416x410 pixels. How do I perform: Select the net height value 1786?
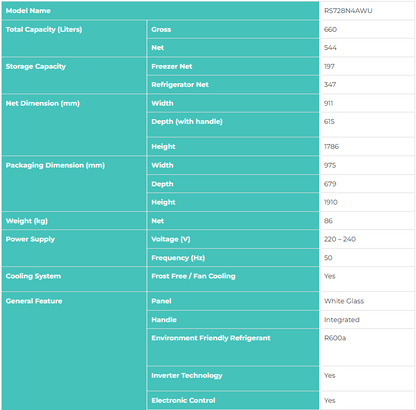331,146
